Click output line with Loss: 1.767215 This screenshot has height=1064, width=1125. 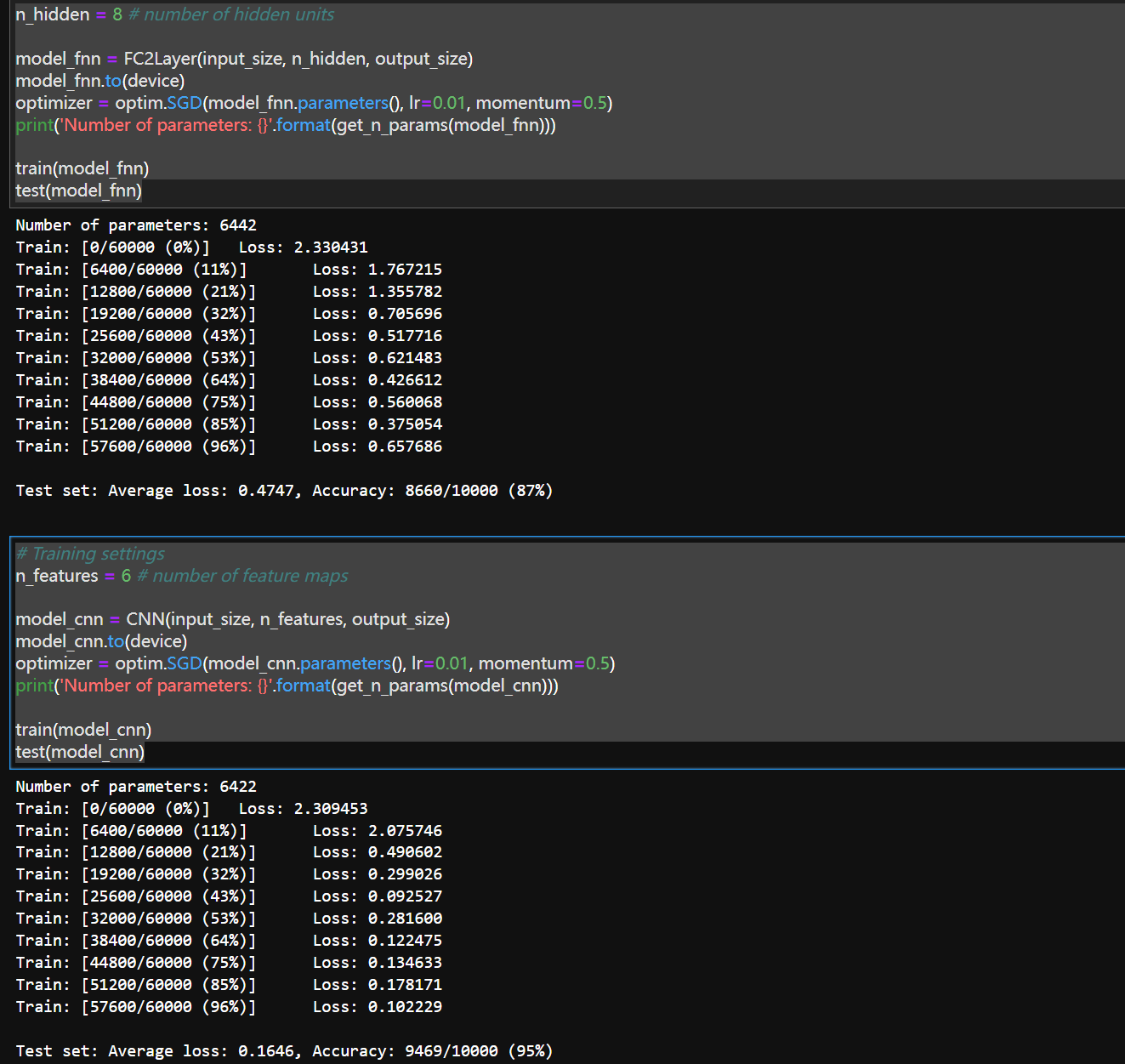[x=229, y=270]
